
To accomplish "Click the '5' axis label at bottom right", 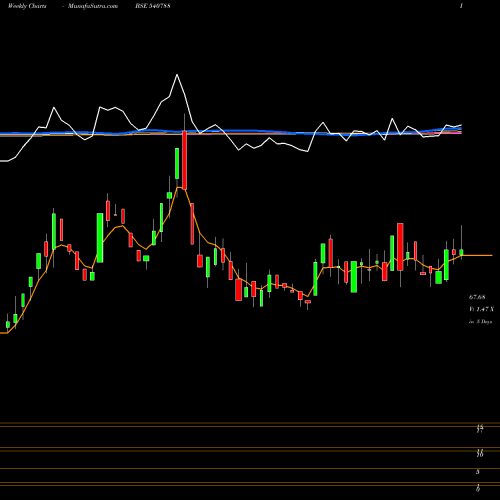I will pyautogui.click(x=478, y=472).
